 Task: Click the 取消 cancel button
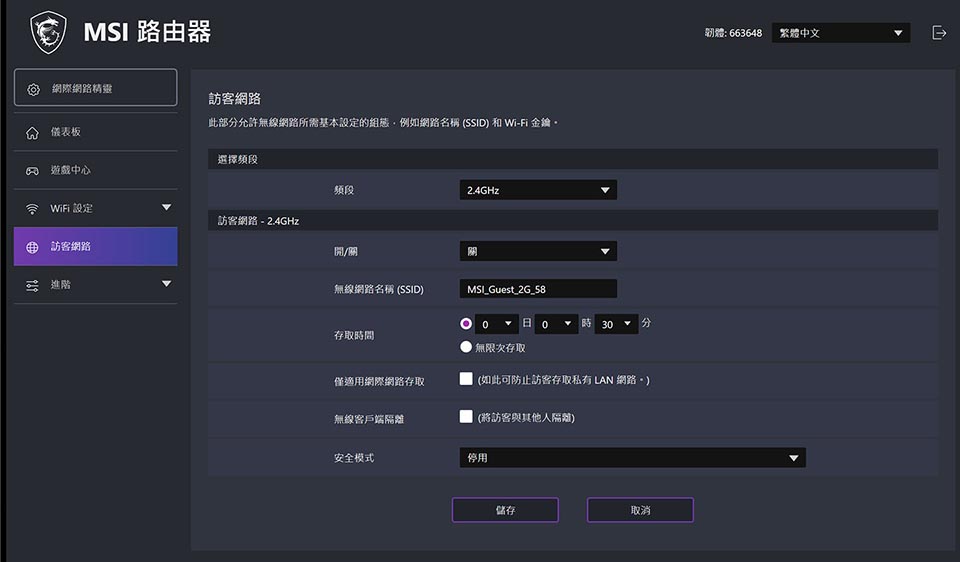pos(640,510)
